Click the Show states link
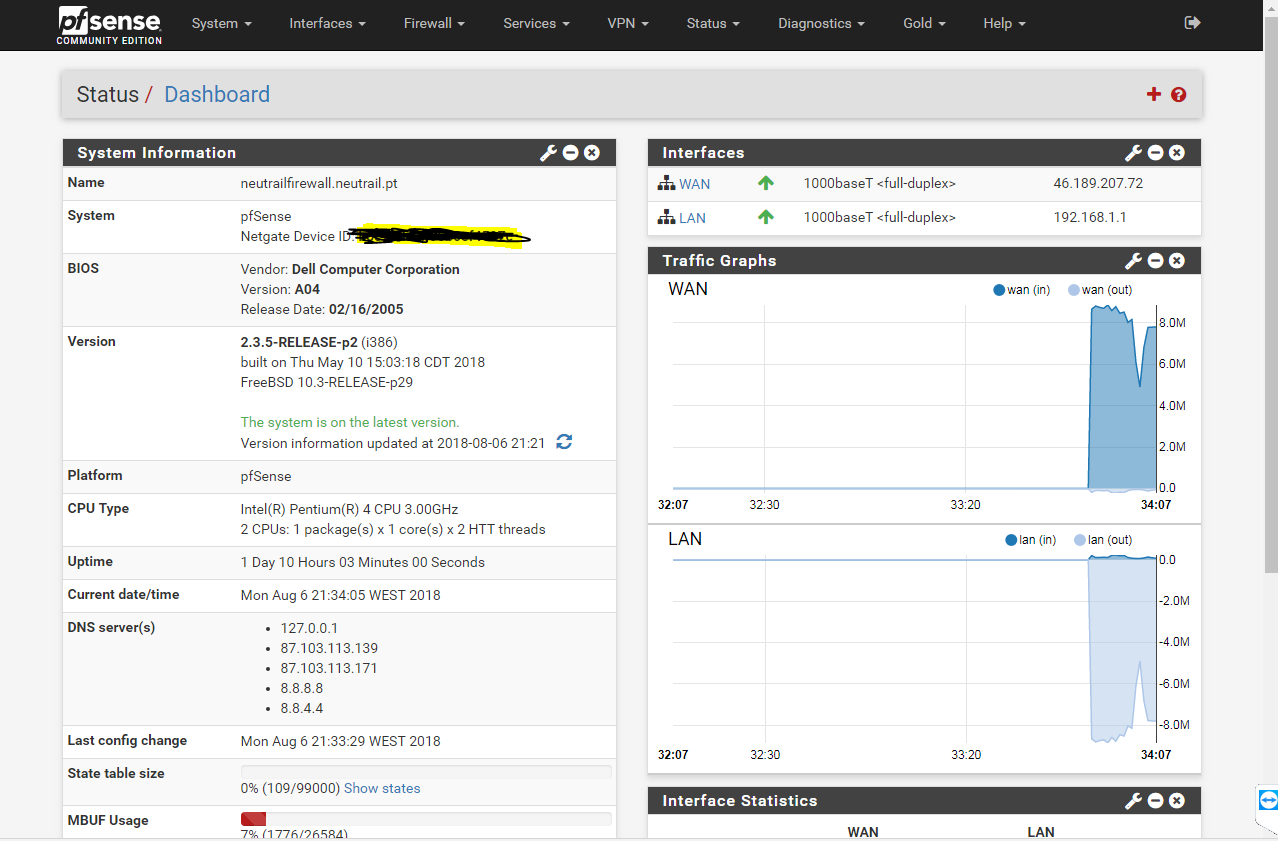Screen dimensions: 1278x841 click(x=382, y=788)
